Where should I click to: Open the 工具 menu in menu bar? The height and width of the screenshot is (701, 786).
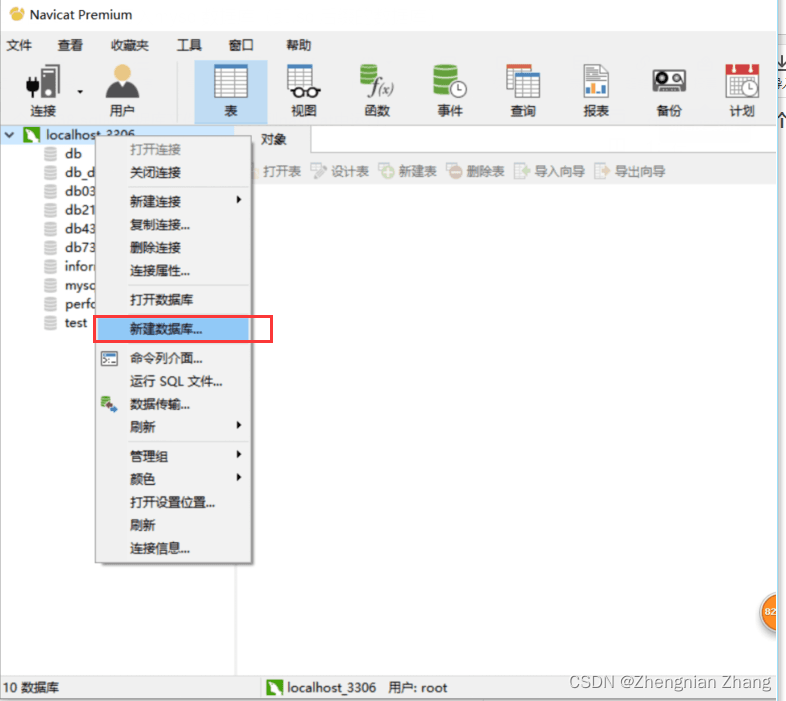tap(189, 45)
